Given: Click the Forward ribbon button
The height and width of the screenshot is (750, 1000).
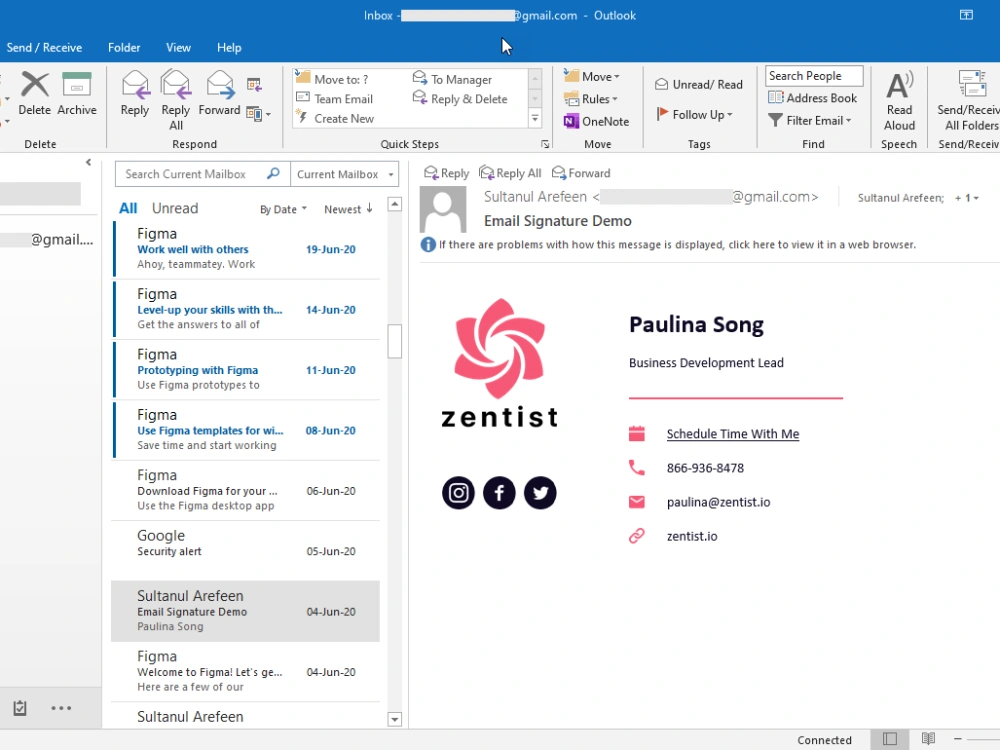Looking at the screenshot, I should click(219, 93).
